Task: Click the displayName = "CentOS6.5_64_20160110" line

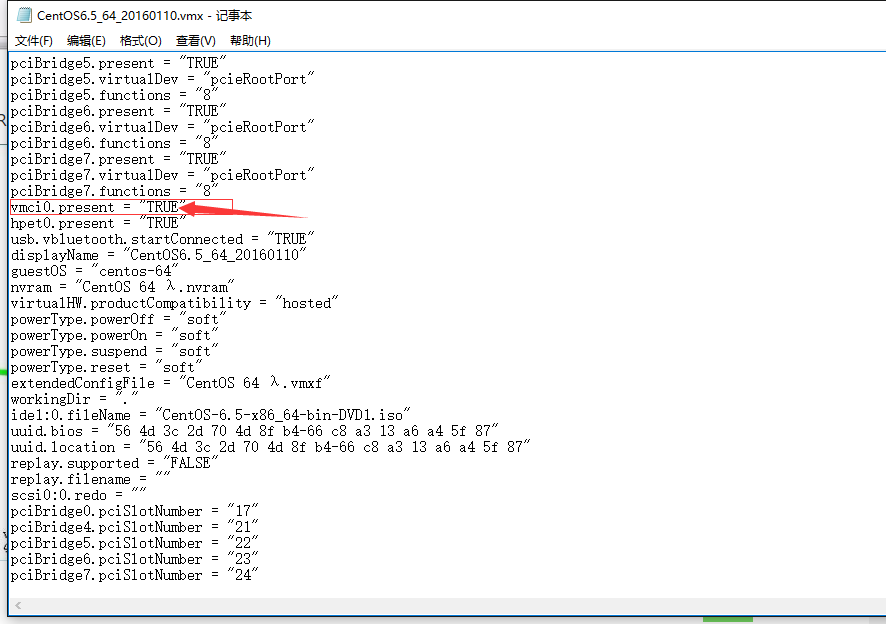Action: coord(158,255)
